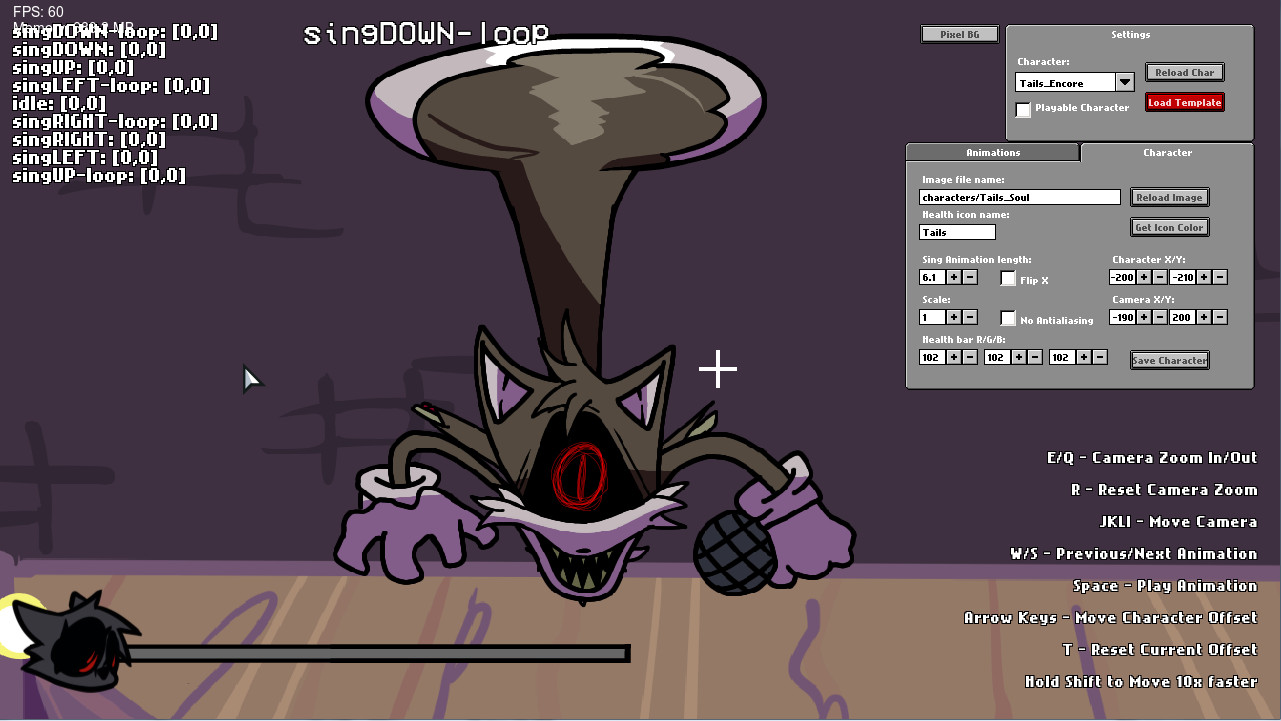This screenshot has height=721, width=1281.
Task: Enable the Playable Character checkbox
Action: pyautogui.click(x=1023, y=110)
